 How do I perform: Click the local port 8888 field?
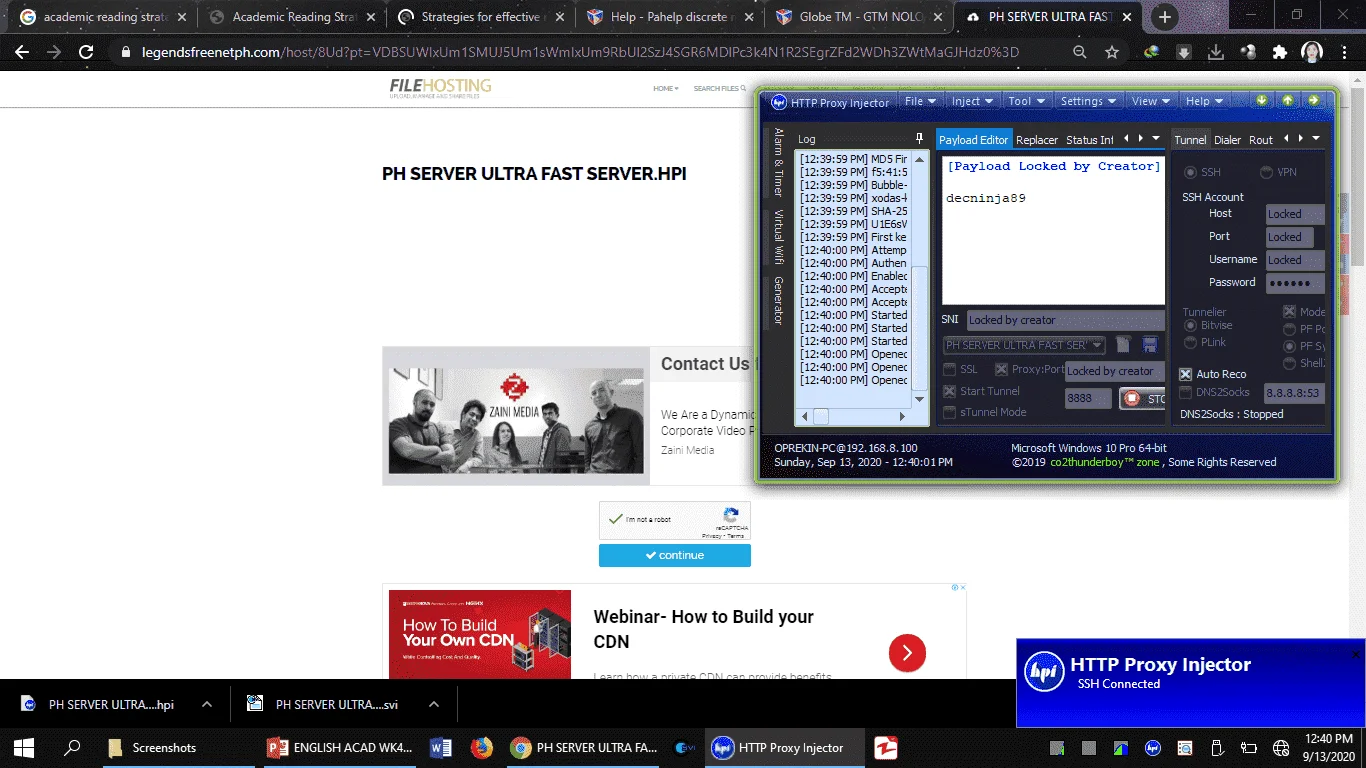click(1088, 398)
